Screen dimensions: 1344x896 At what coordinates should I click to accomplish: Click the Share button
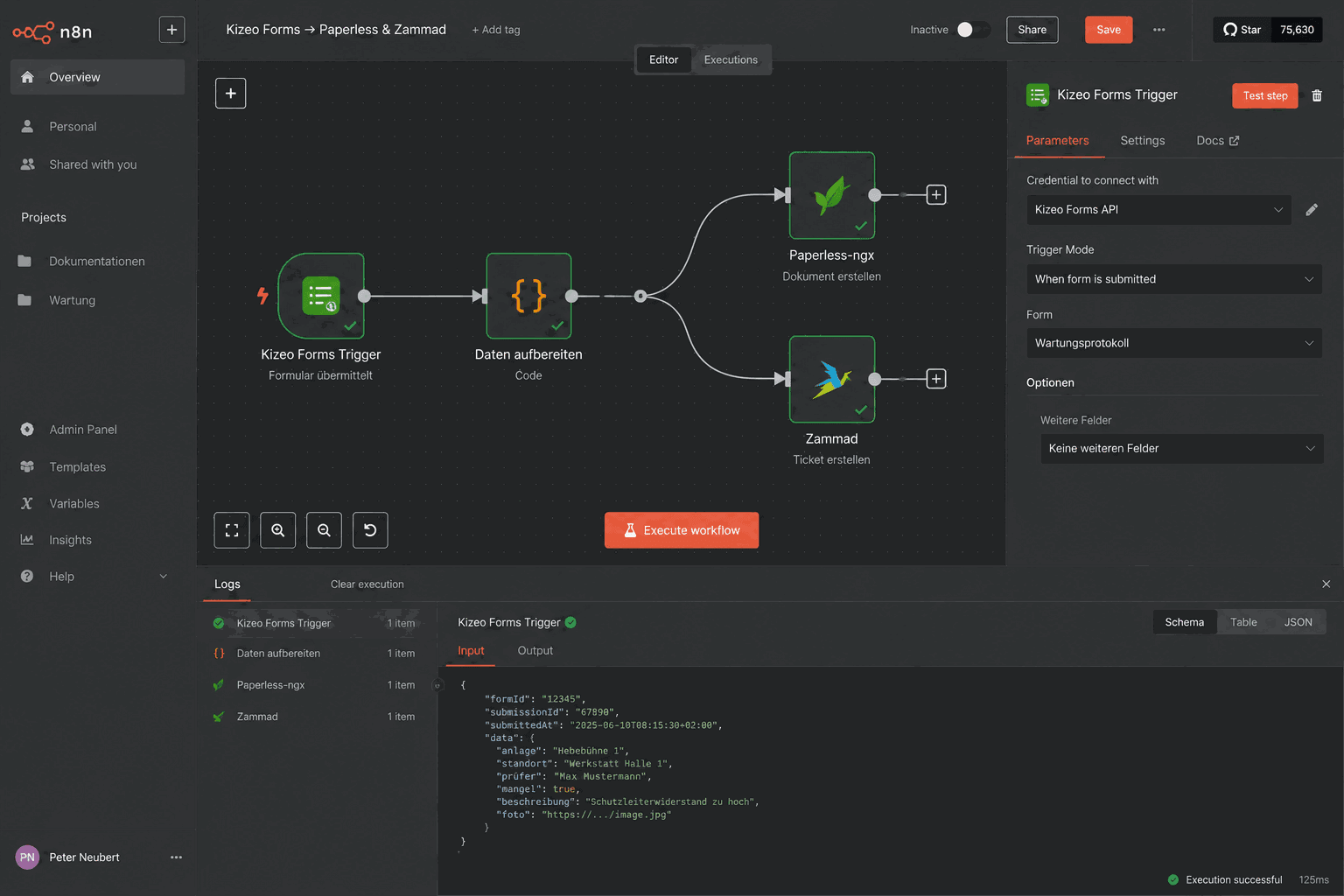[x=1032, y=30]
